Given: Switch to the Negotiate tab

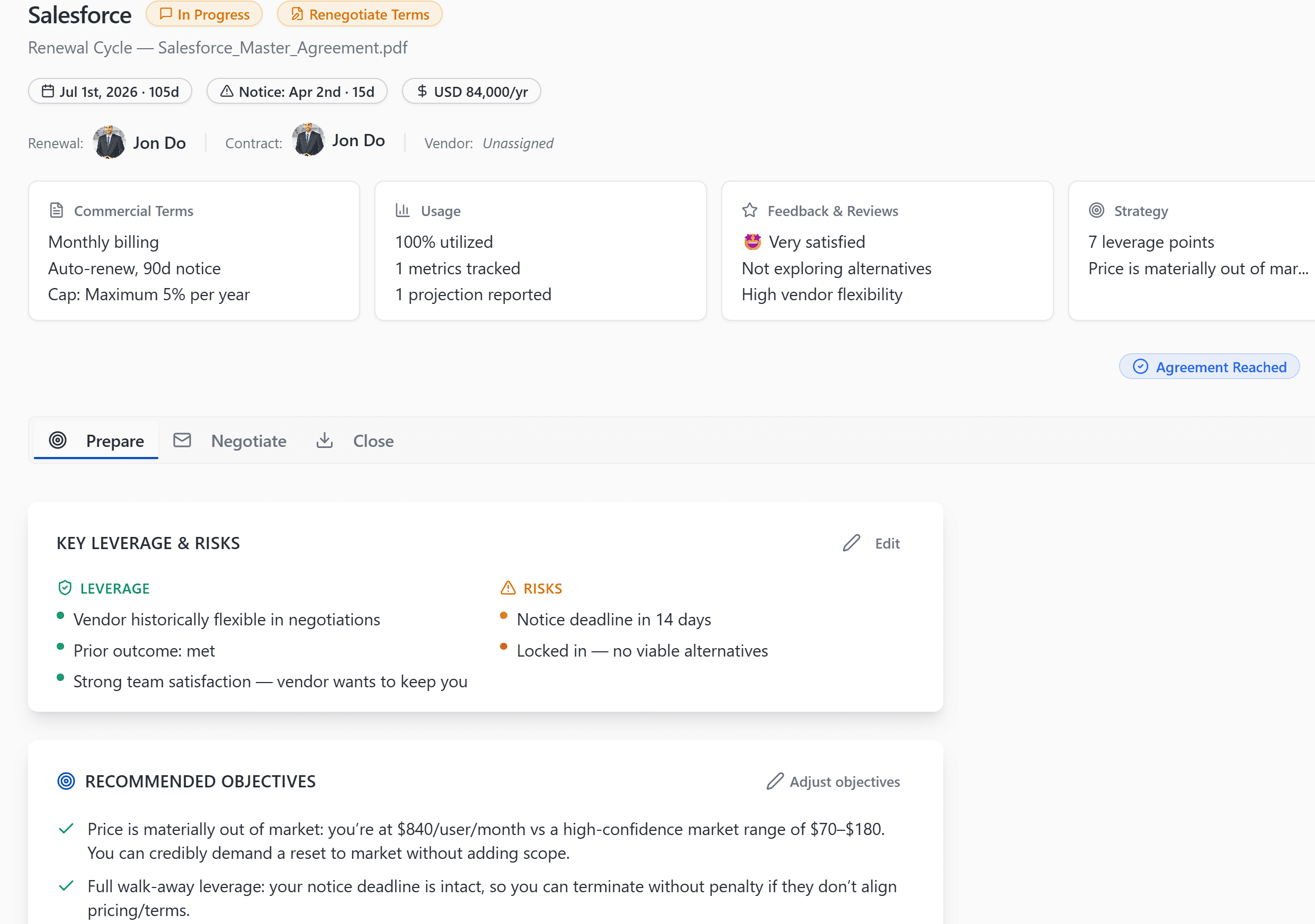Looking at the screenshot, I should [230, 441].
